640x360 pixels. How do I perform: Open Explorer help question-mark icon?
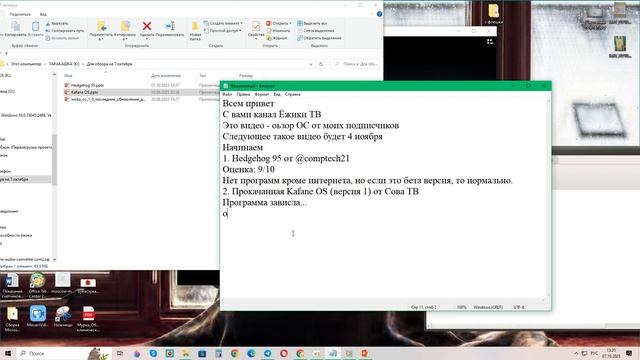380,14
